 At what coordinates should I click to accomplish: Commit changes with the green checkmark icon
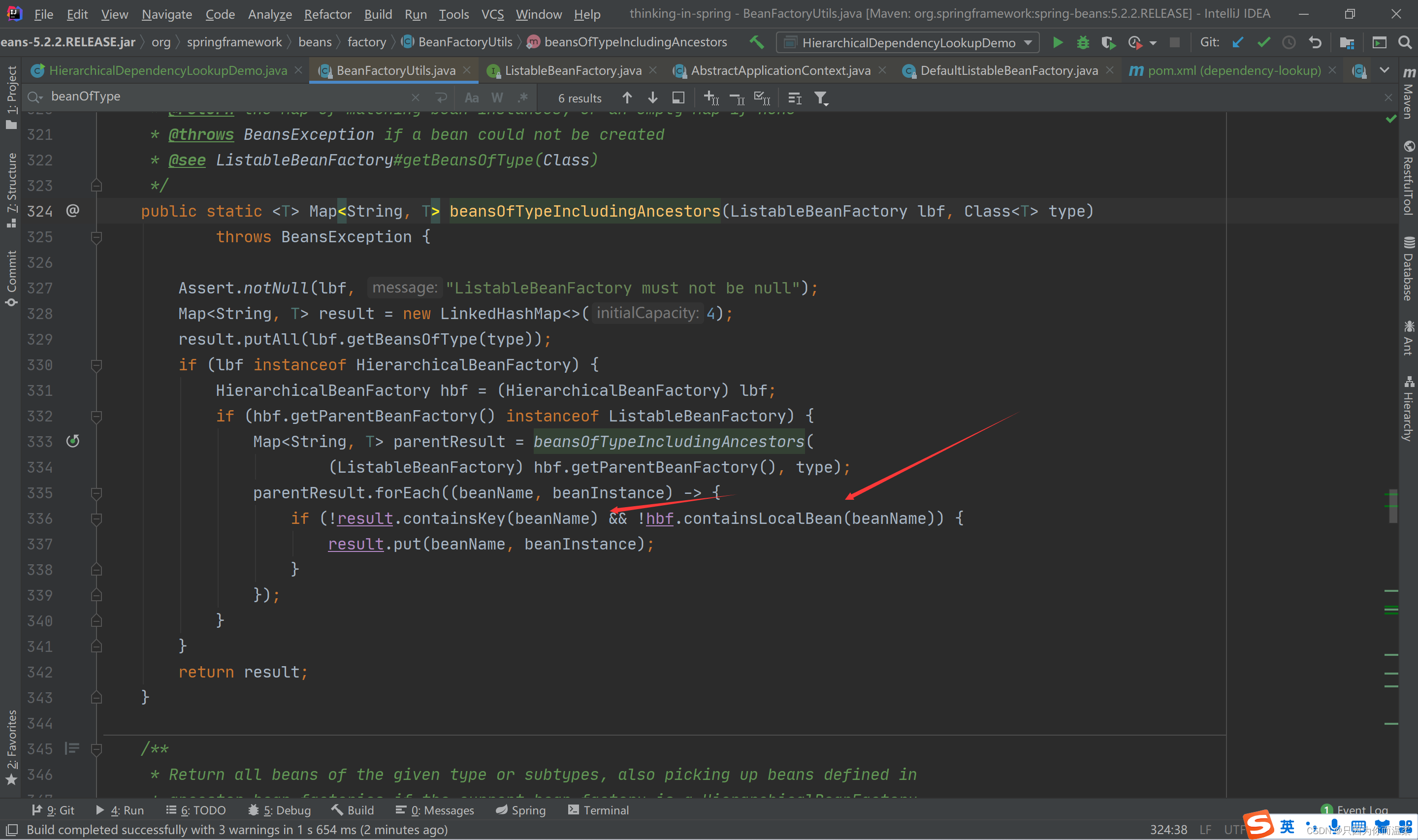(1263, 42)
